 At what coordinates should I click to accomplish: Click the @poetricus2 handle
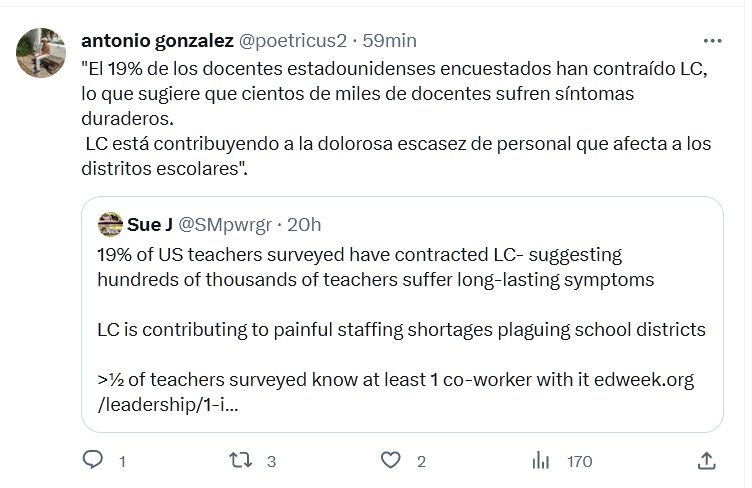[292, 41]
